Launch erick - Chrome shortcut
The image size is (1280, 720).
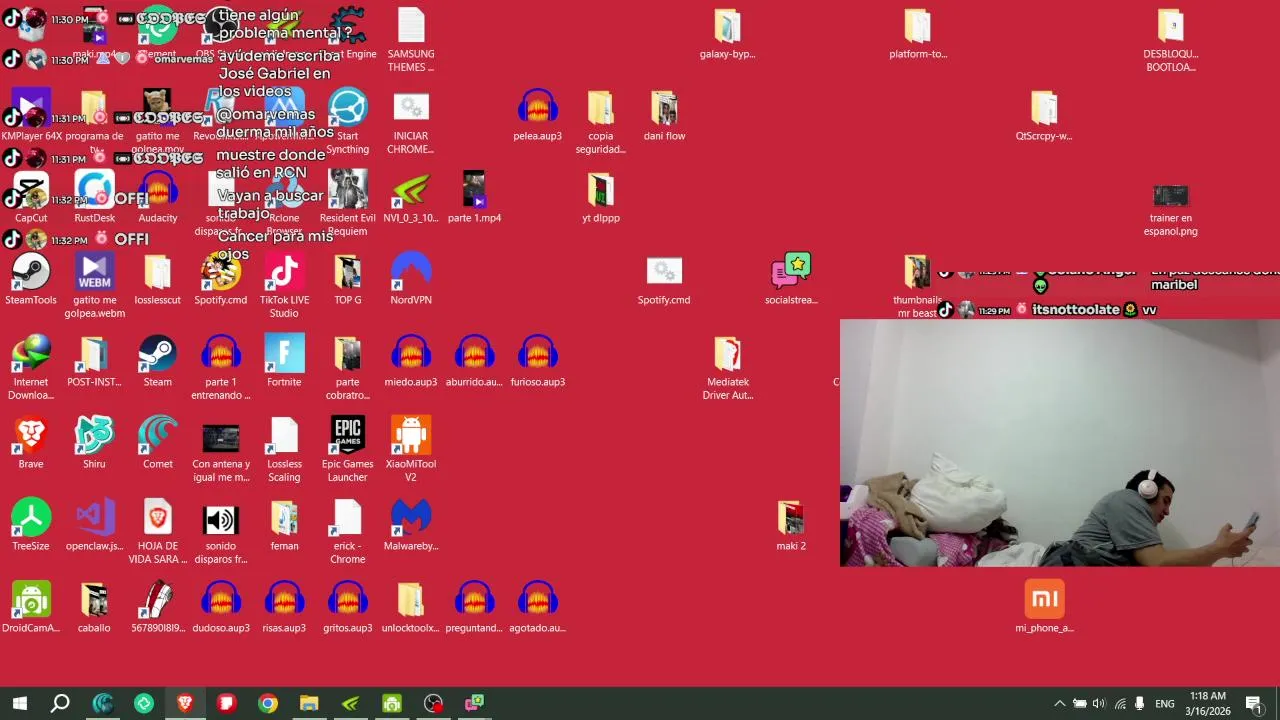[x=348, y=532]
